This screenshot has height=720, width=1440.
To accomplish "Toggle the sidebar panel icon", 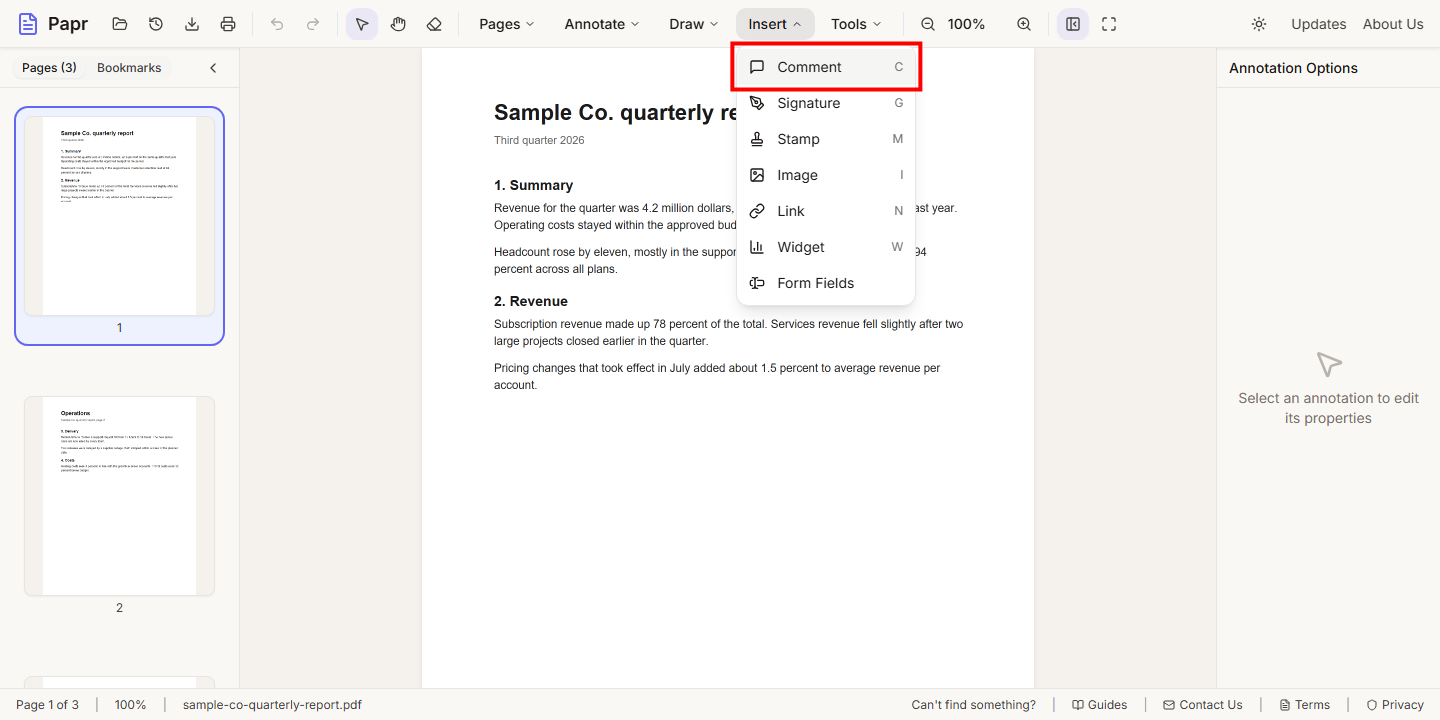I will [1073, 24].
